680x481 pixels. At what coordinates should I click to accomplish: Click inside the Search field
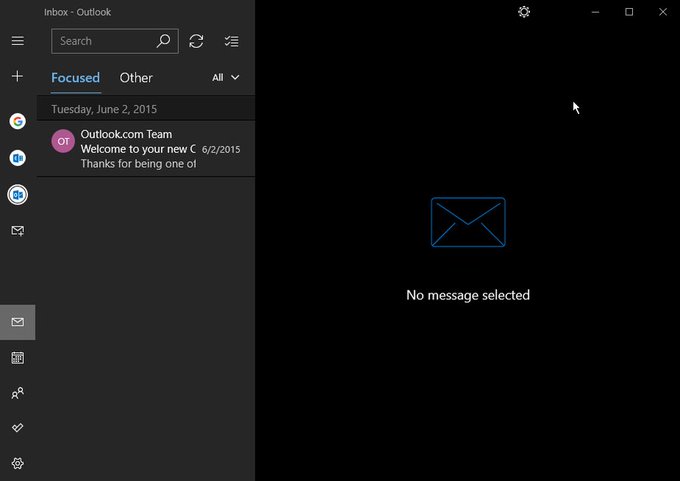114,41
